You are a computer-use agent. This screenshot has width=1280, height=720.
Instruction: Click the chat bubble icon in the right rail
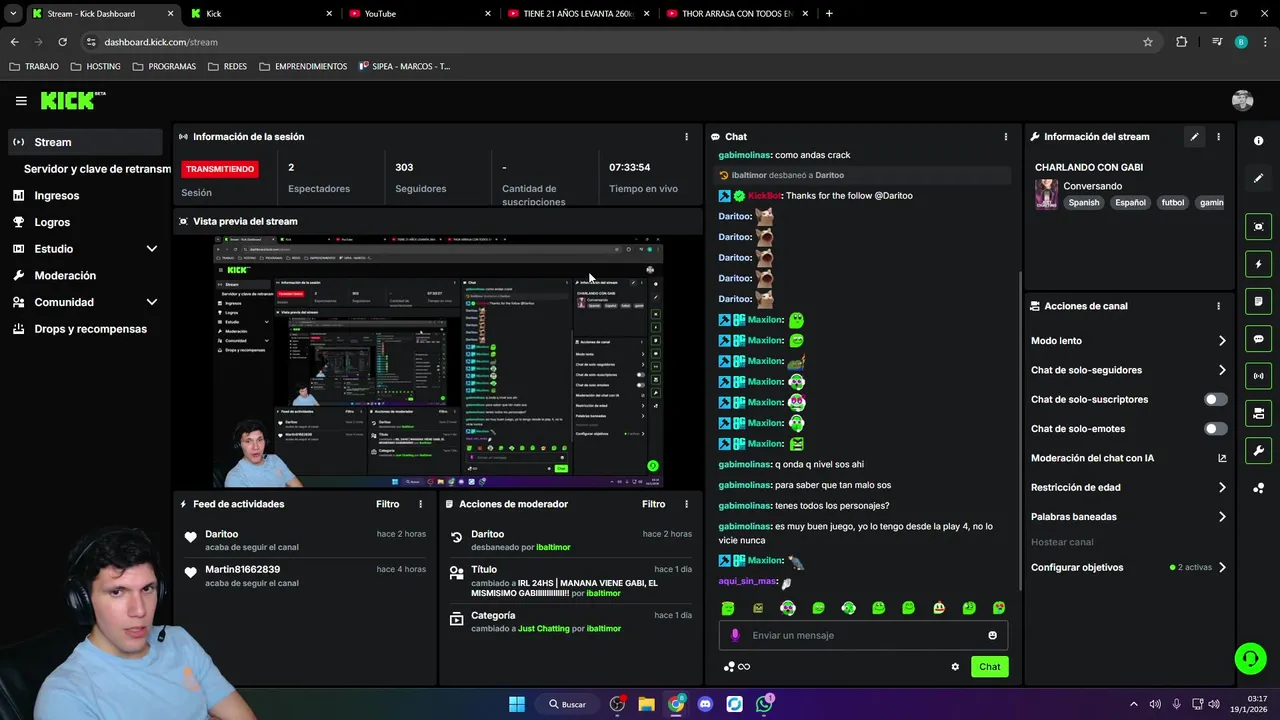click(1258, 339)
